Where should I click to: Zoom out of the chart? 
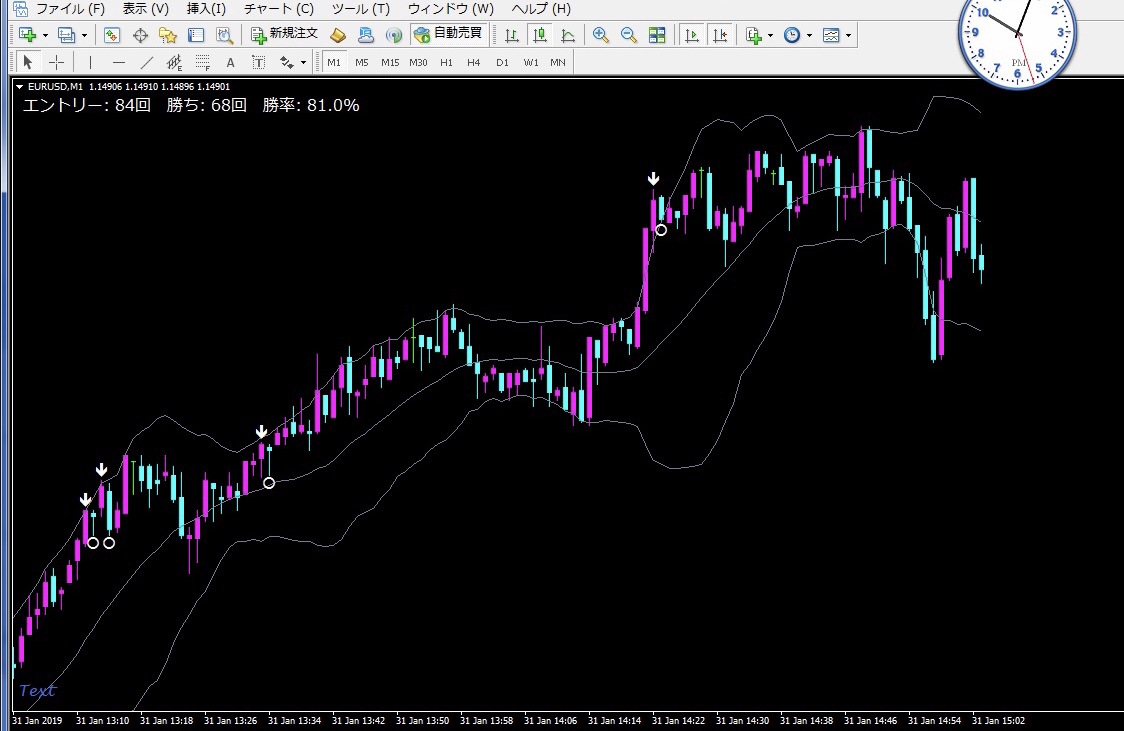[x=629, y=35]
